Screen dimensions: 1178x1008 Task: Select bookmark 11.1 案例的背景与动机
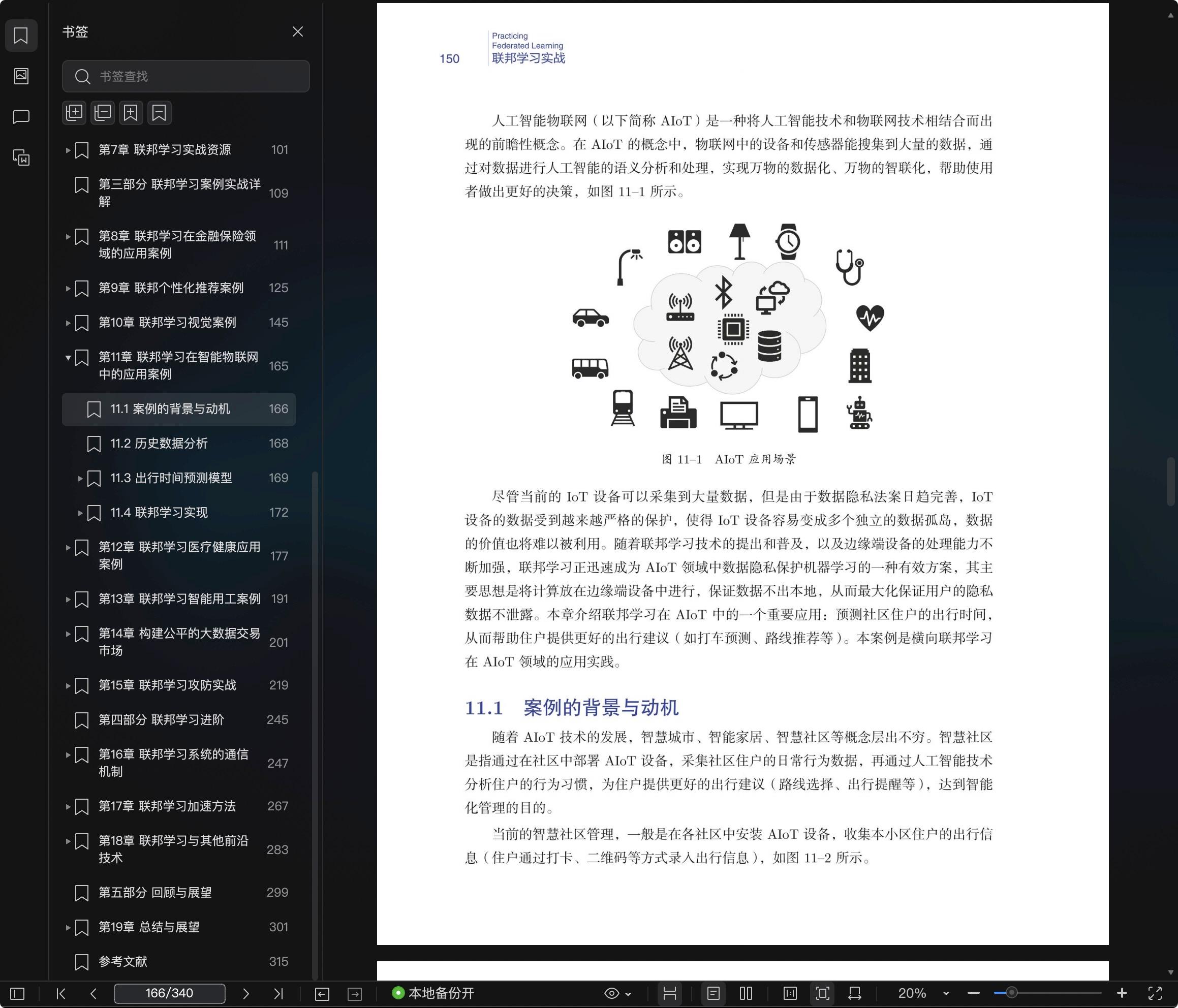[179, 409]
